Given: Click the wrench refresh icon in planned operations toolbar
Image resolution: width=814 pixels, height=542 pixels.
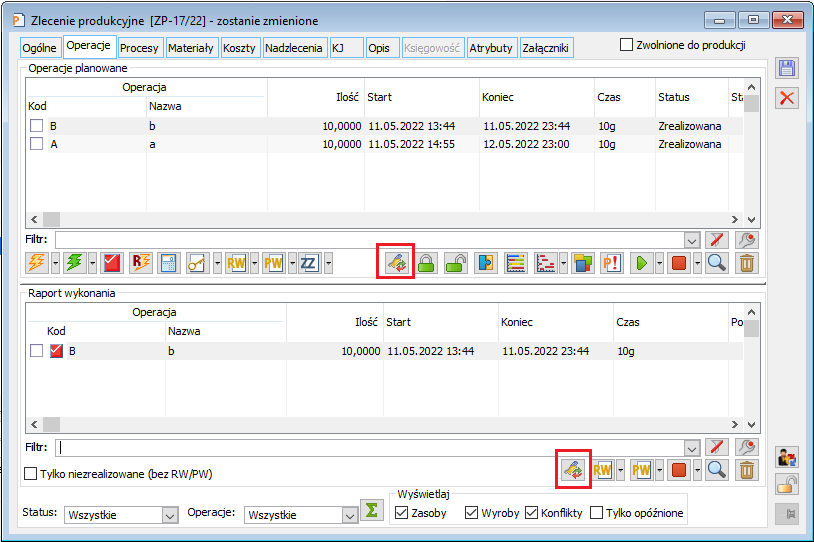Looking at the screenshot, I should [397, 263].
